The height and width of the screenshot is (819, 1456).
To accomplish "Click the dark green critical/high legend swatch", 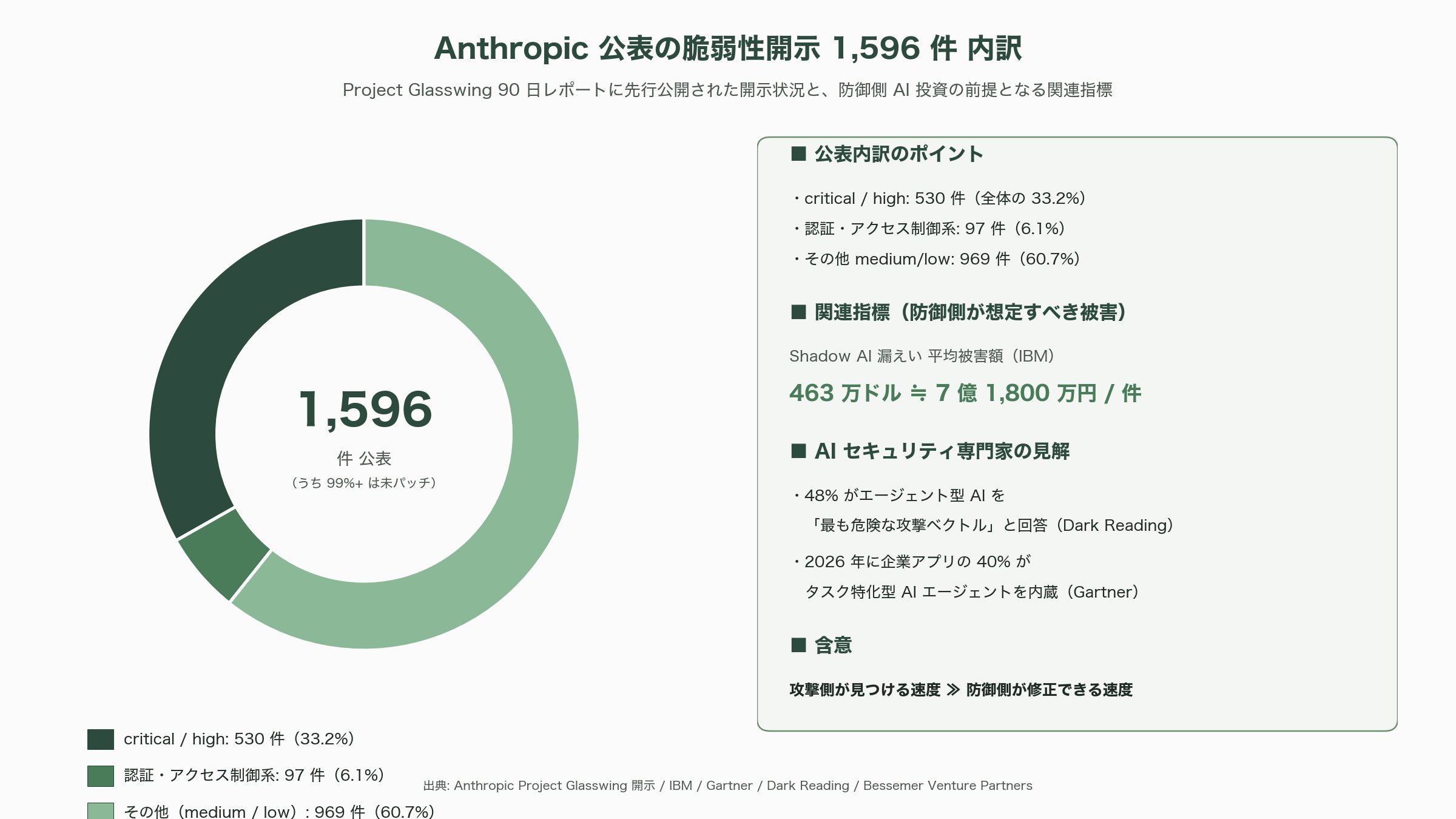I will click(101, 740).
